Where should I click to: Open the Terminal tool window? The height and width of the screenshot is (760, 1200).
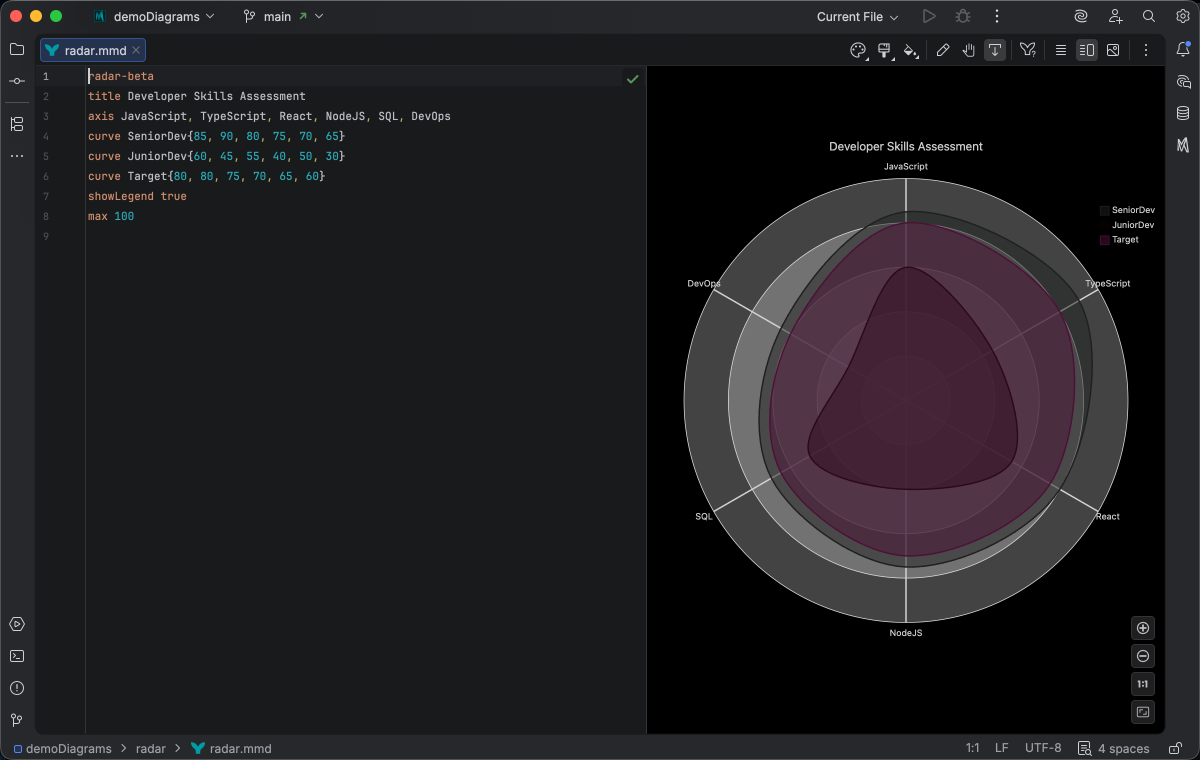pos(17,656)
